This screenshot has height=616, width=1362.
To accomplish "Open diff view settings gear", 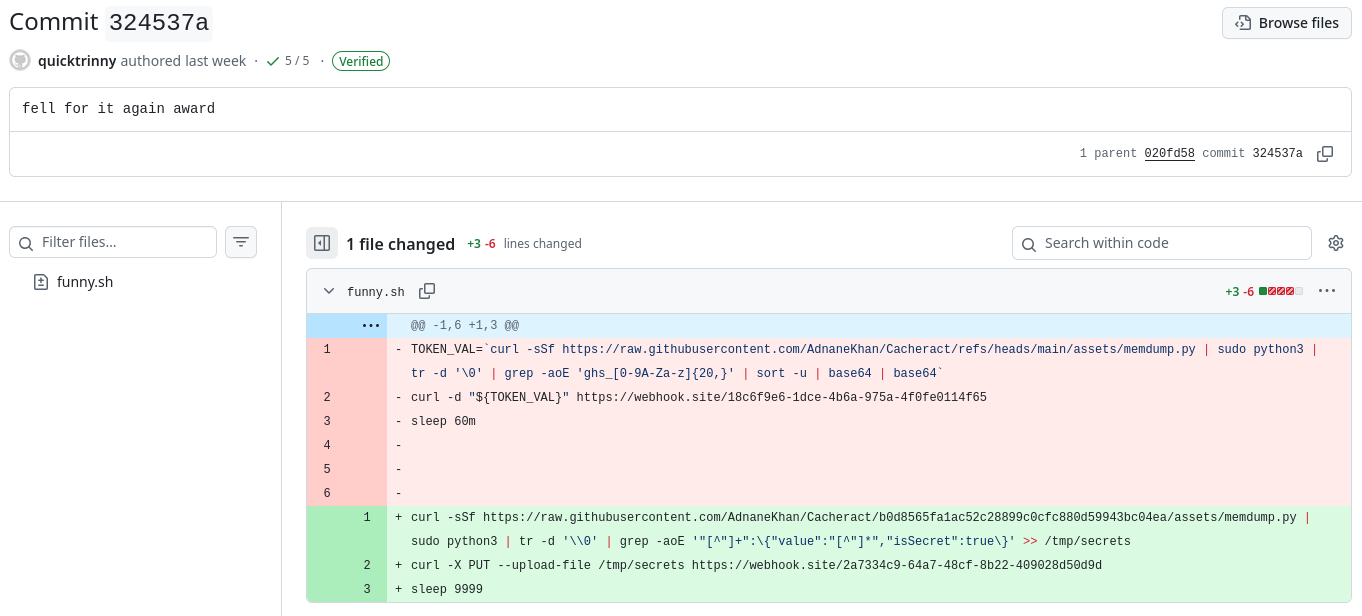I will pyautogui.click(x=1336, y=243).
